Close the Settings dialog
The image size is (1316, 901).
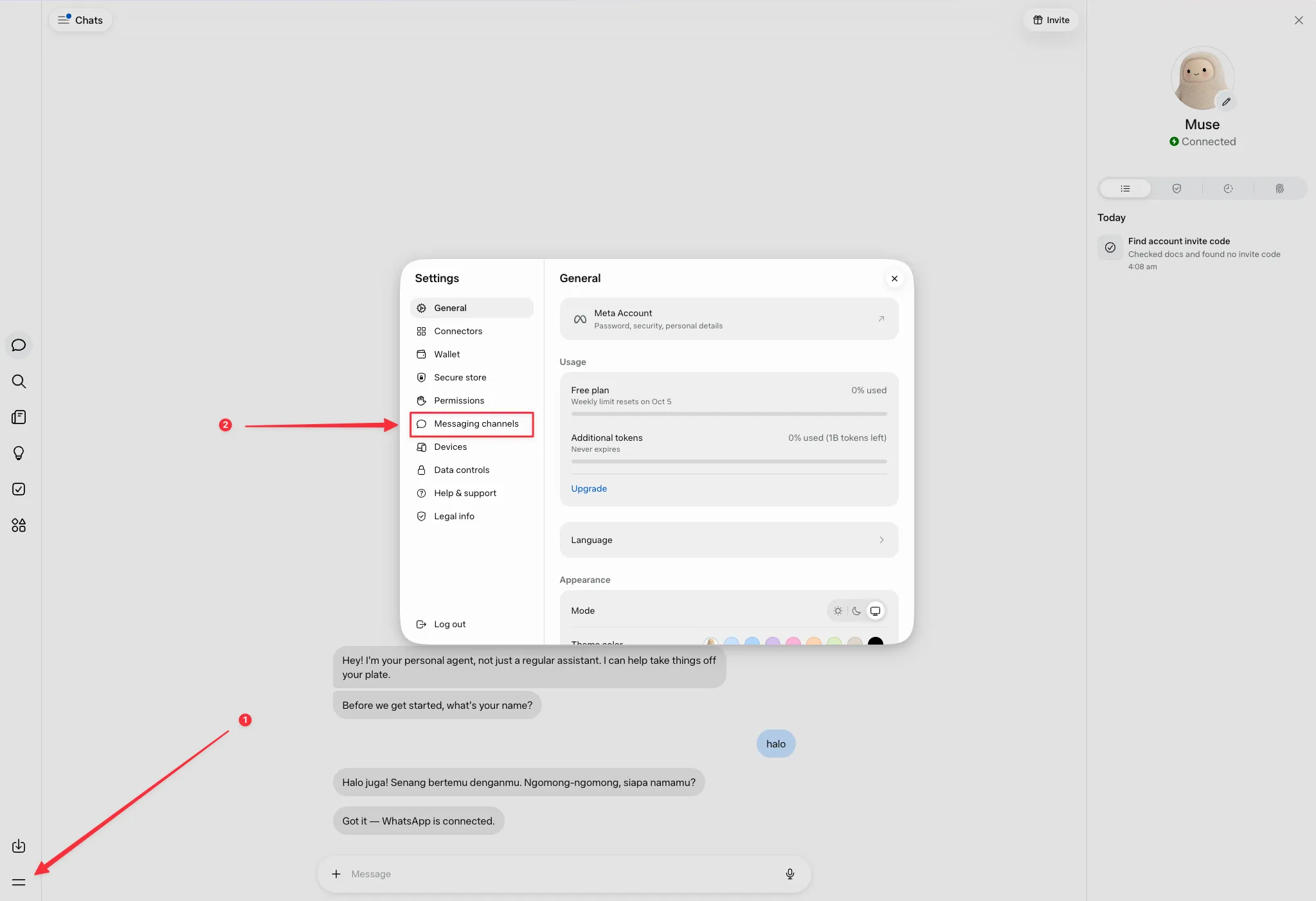click(x=894, y=278)
